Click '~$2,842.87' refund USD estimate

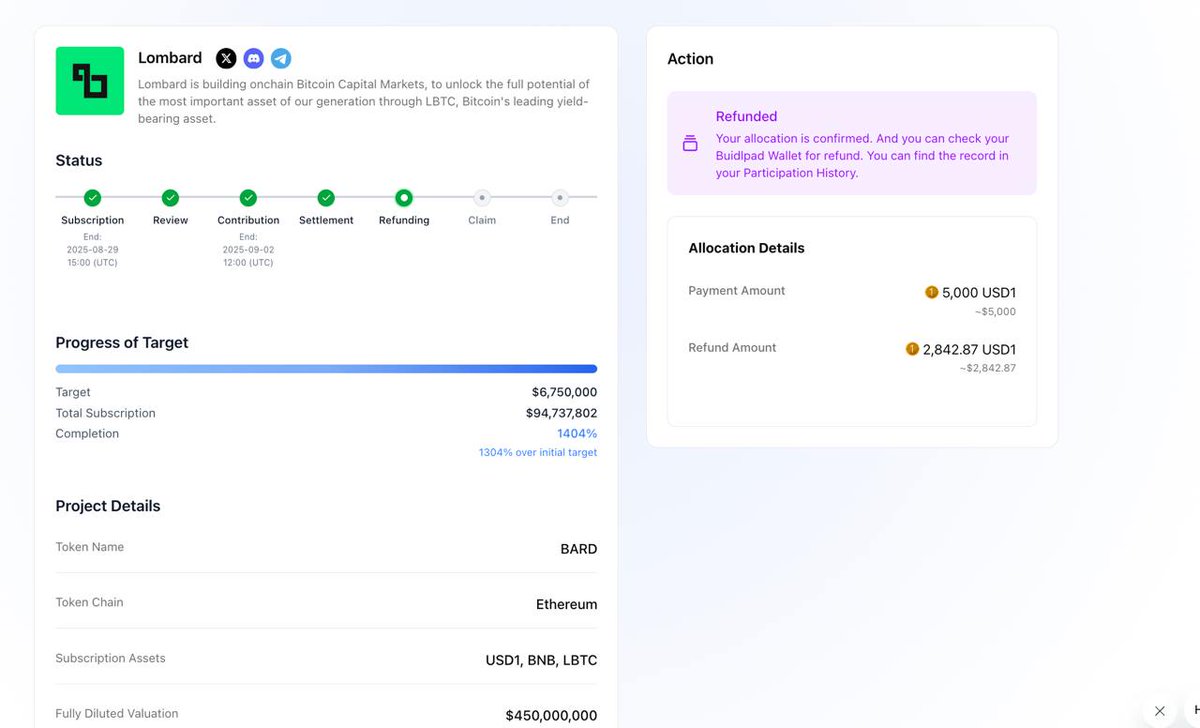coord(988,368)
